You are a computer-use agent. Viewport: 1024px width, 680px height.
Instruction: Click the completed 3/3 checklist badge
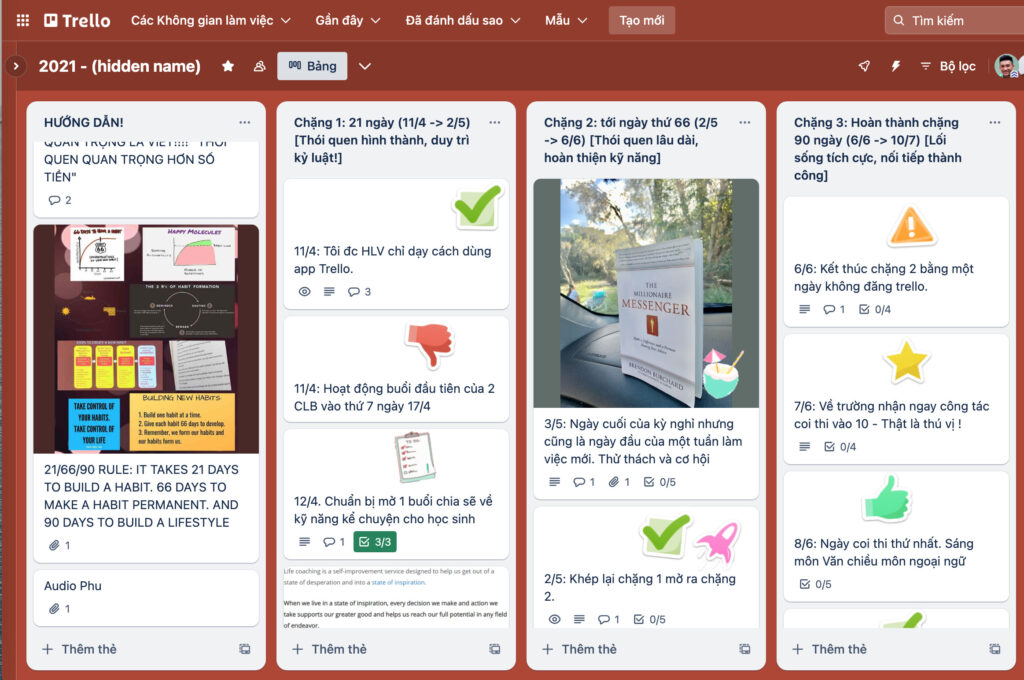pos(375,542)
